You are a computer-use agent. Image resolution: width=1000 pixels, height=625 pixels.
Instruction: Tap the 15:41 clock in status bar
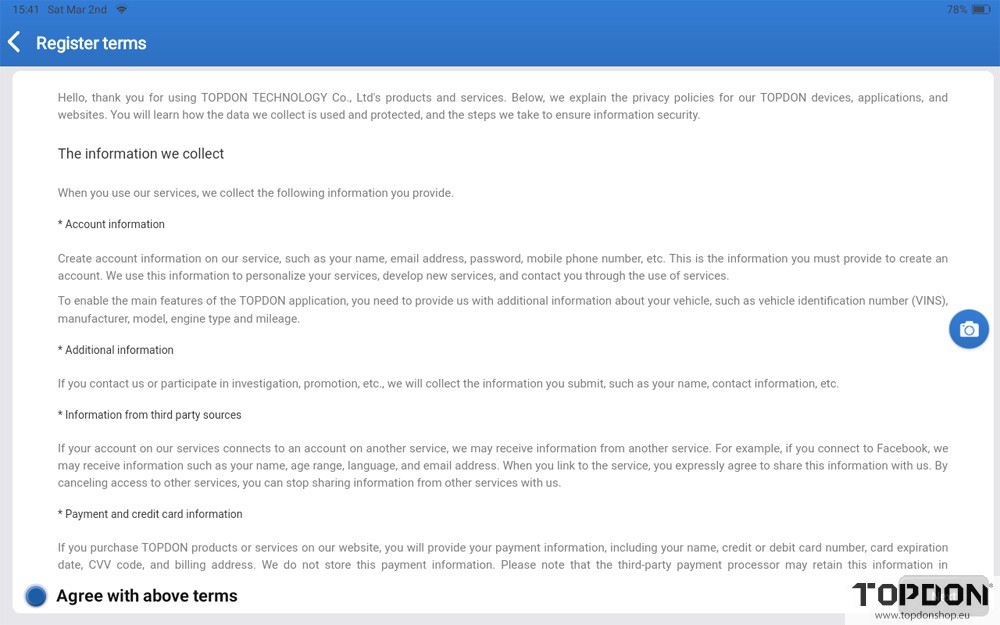26,9
